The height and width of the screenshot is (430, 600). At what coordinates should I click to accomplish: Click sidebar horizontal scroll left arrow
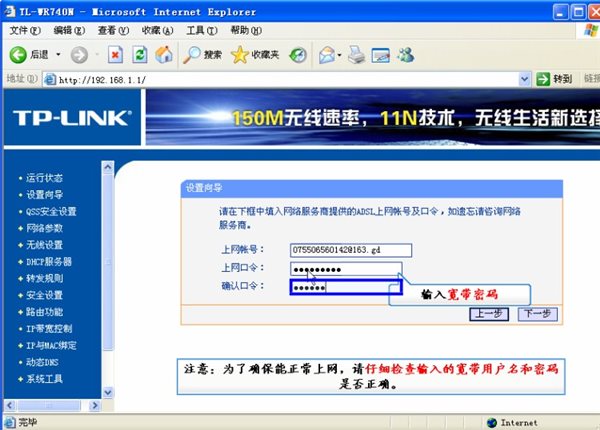tap(10, 405)
